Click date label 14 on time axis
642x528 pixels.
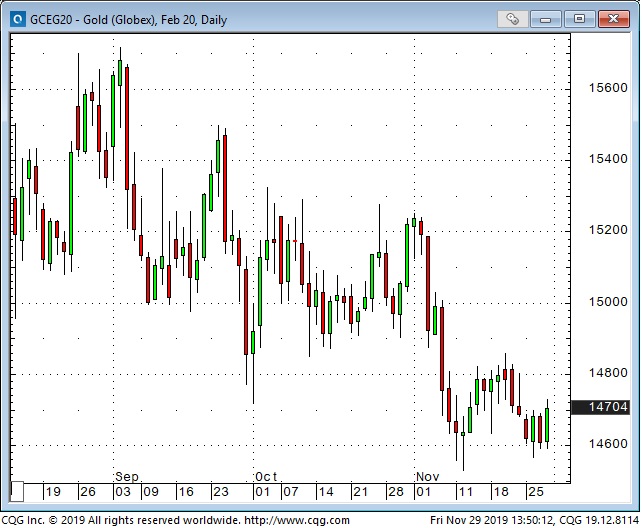point(326,492)
